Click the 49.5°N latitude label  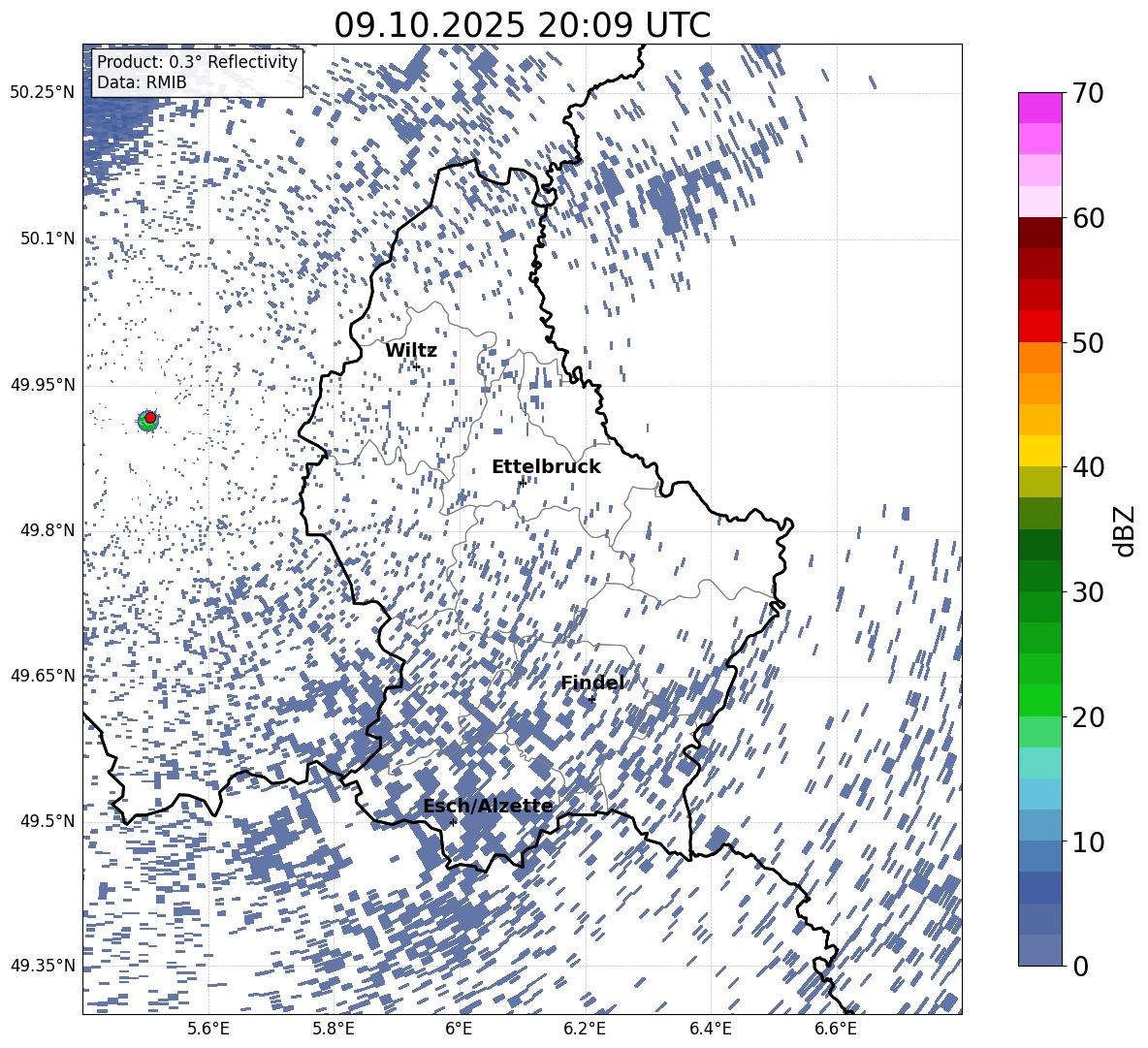coord(47,820)
